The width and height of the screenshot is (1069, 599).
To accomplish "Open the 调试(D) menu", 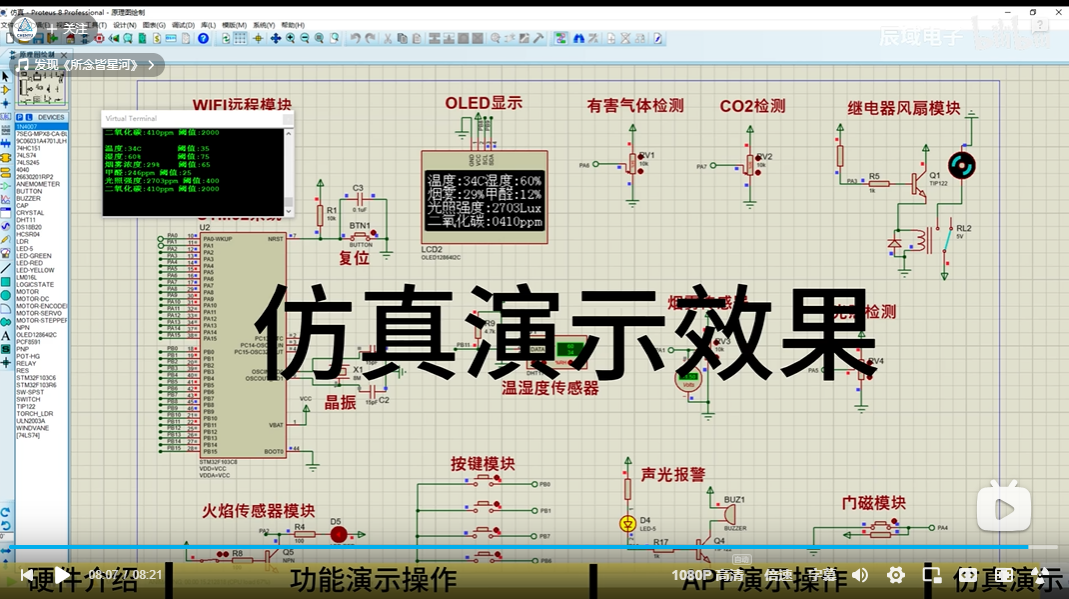I will point(183,25).
